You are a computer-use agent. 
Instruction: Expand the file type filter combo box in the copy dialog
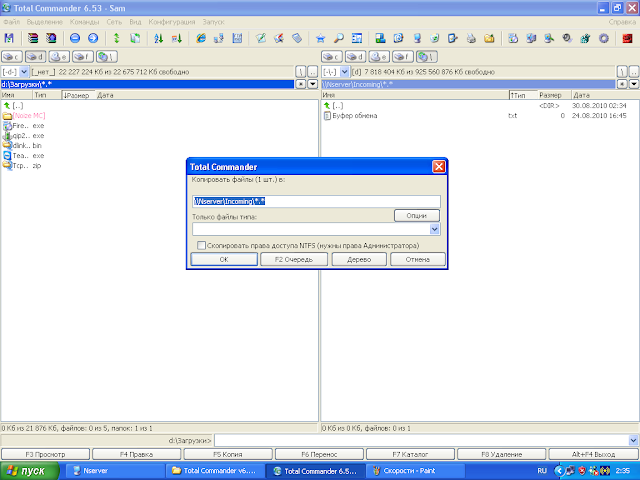[x=435, y=229]
